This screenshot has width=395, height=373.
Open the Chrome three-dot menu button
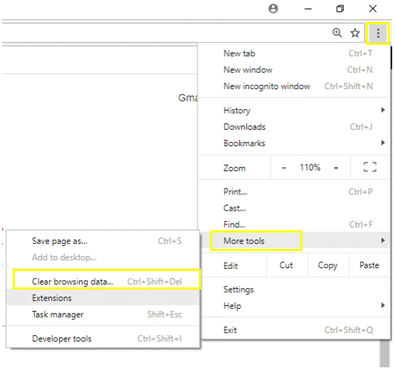point(378,33)
